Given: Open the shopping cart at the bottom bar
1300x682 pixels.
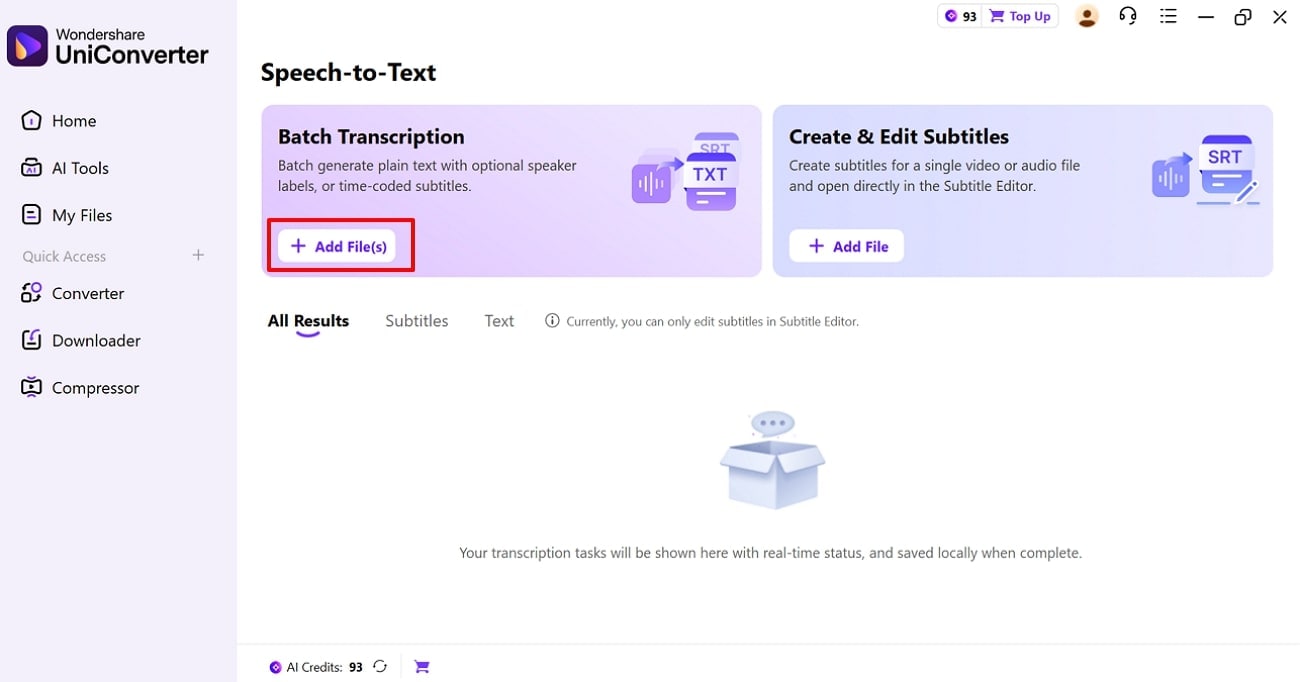Looking at the screenshot, I should (421, 666).
